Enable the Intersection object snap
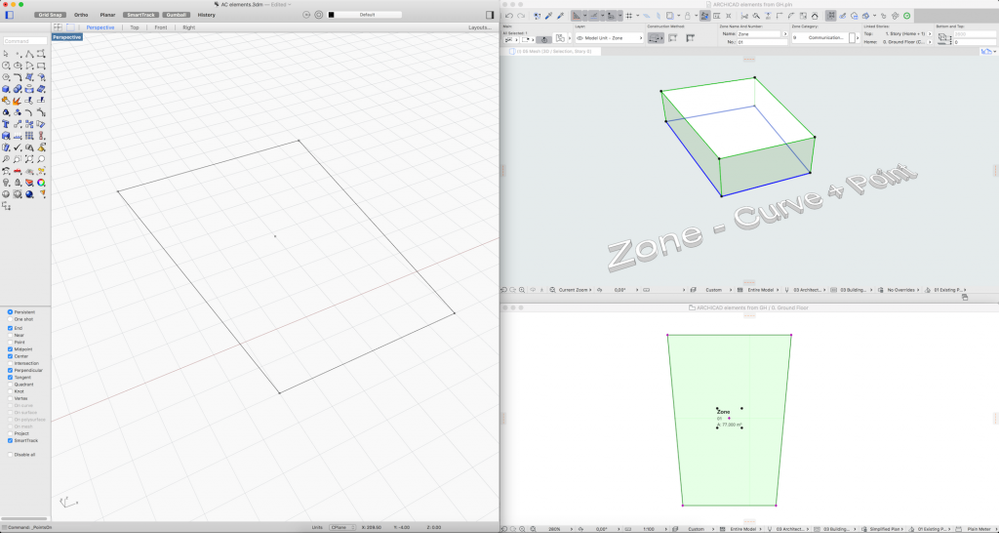Screen dimensions: 999x533 click(x=10, y=363)
